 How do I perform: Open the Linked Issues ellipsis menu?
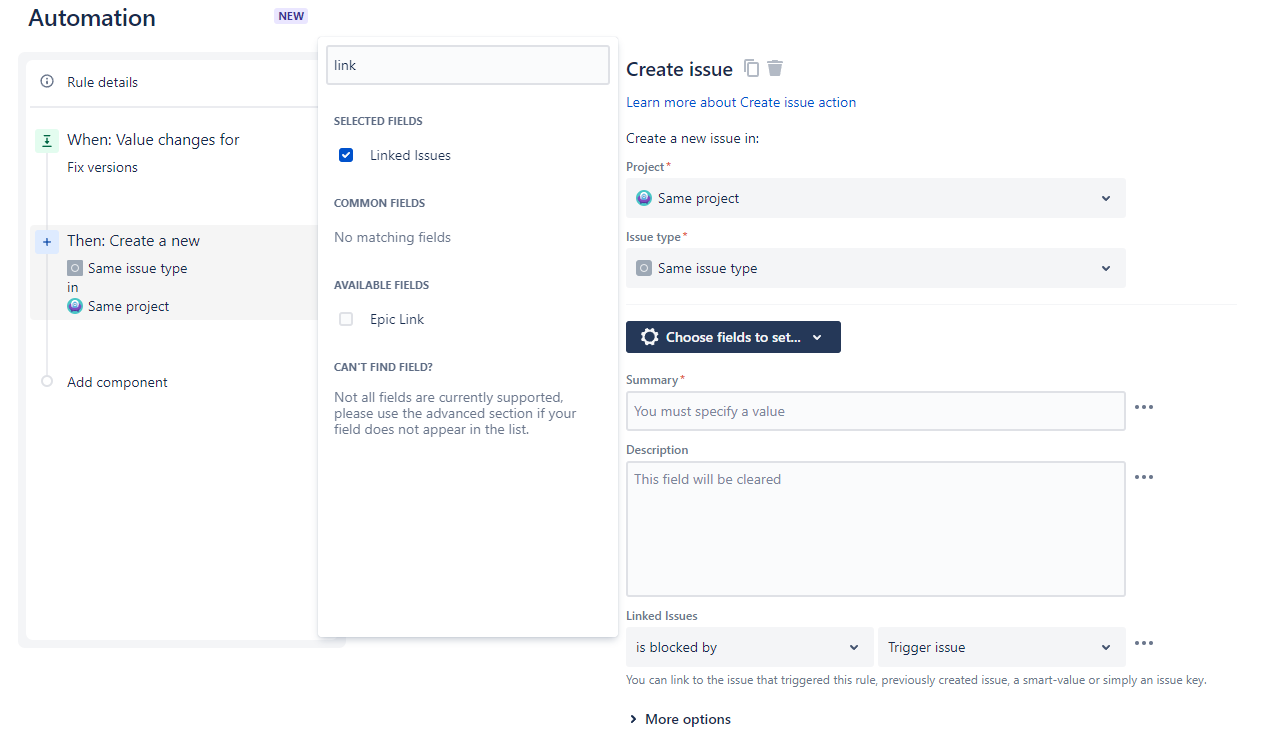point(1144,645)
